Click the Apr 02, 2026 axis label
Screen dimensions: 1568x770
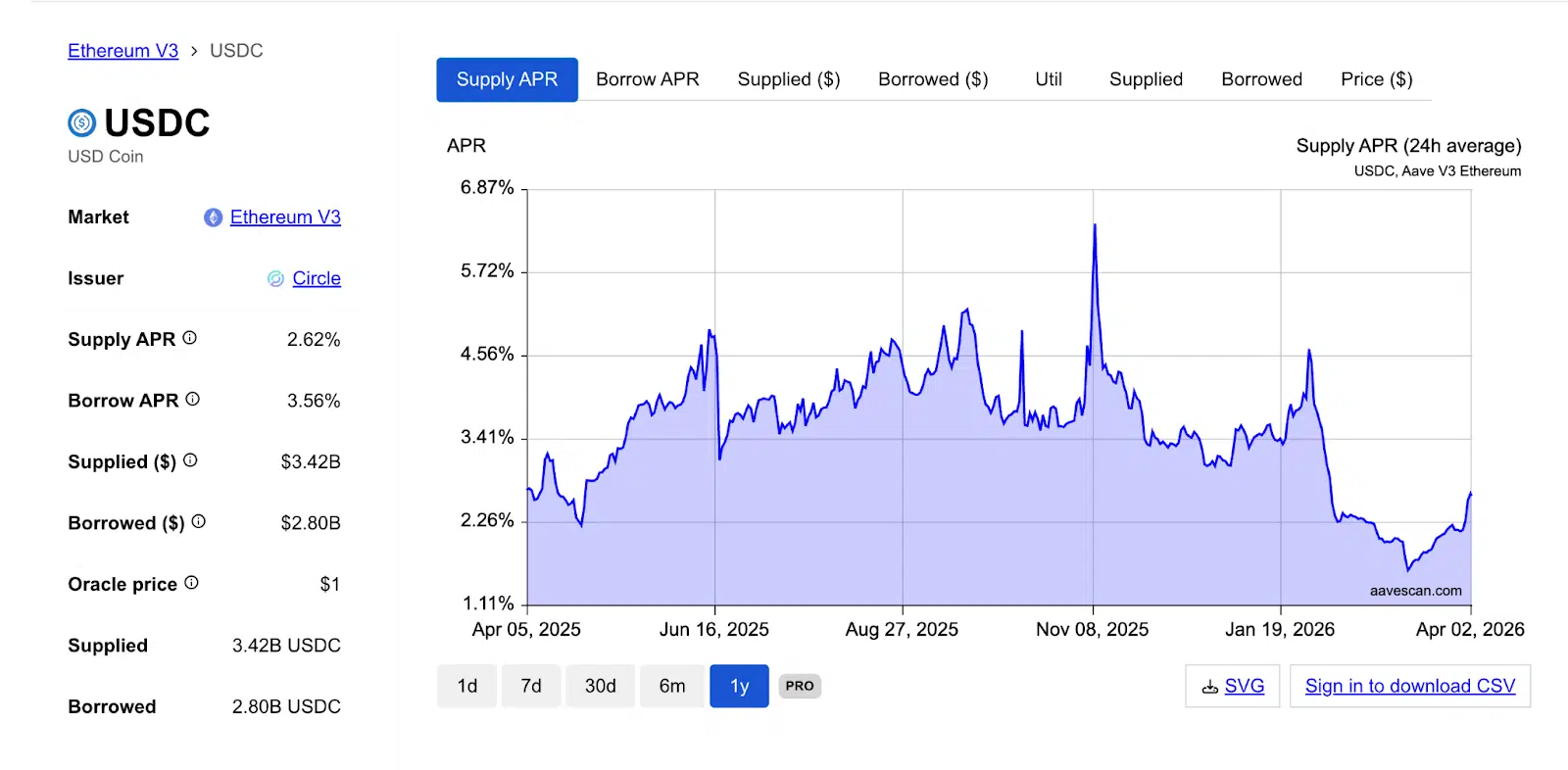[x=1470, y=630]
